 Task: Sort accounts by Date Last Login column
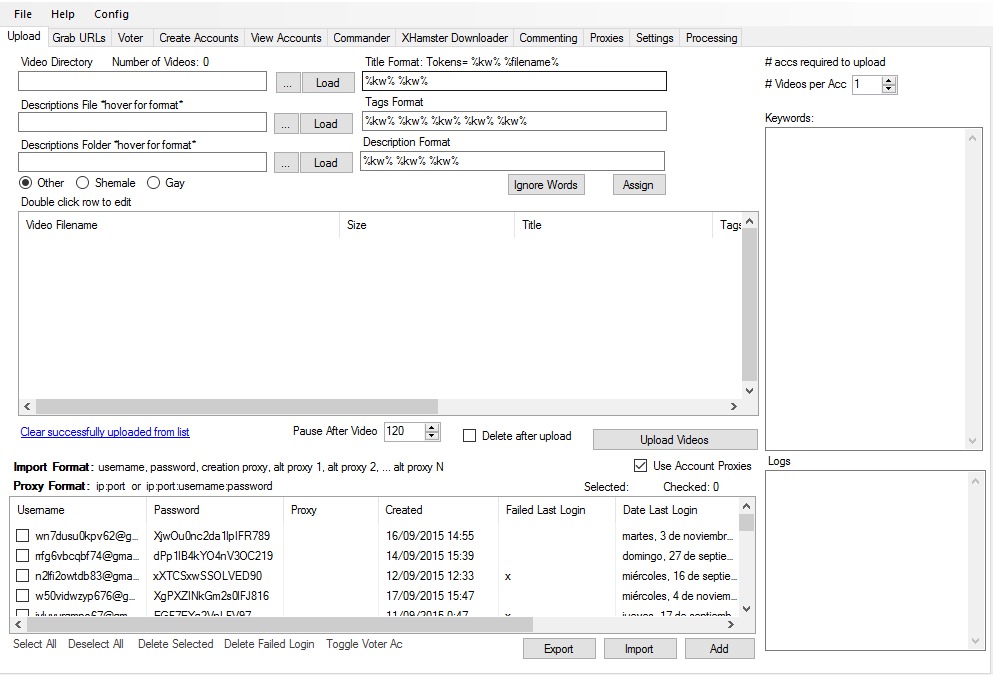677,510
